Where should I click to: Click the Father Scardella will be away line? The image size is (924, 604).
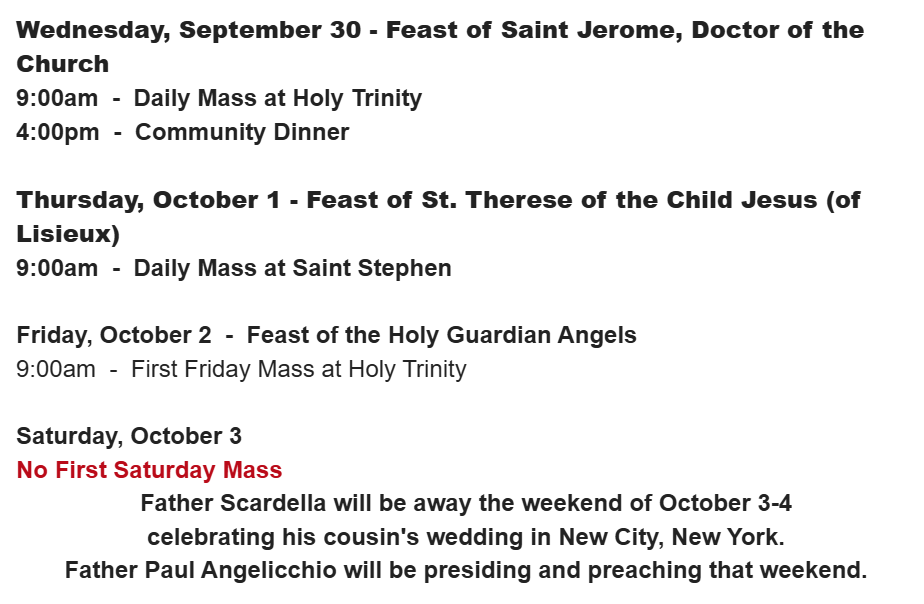pyautogui.click(x=466, y=503)
